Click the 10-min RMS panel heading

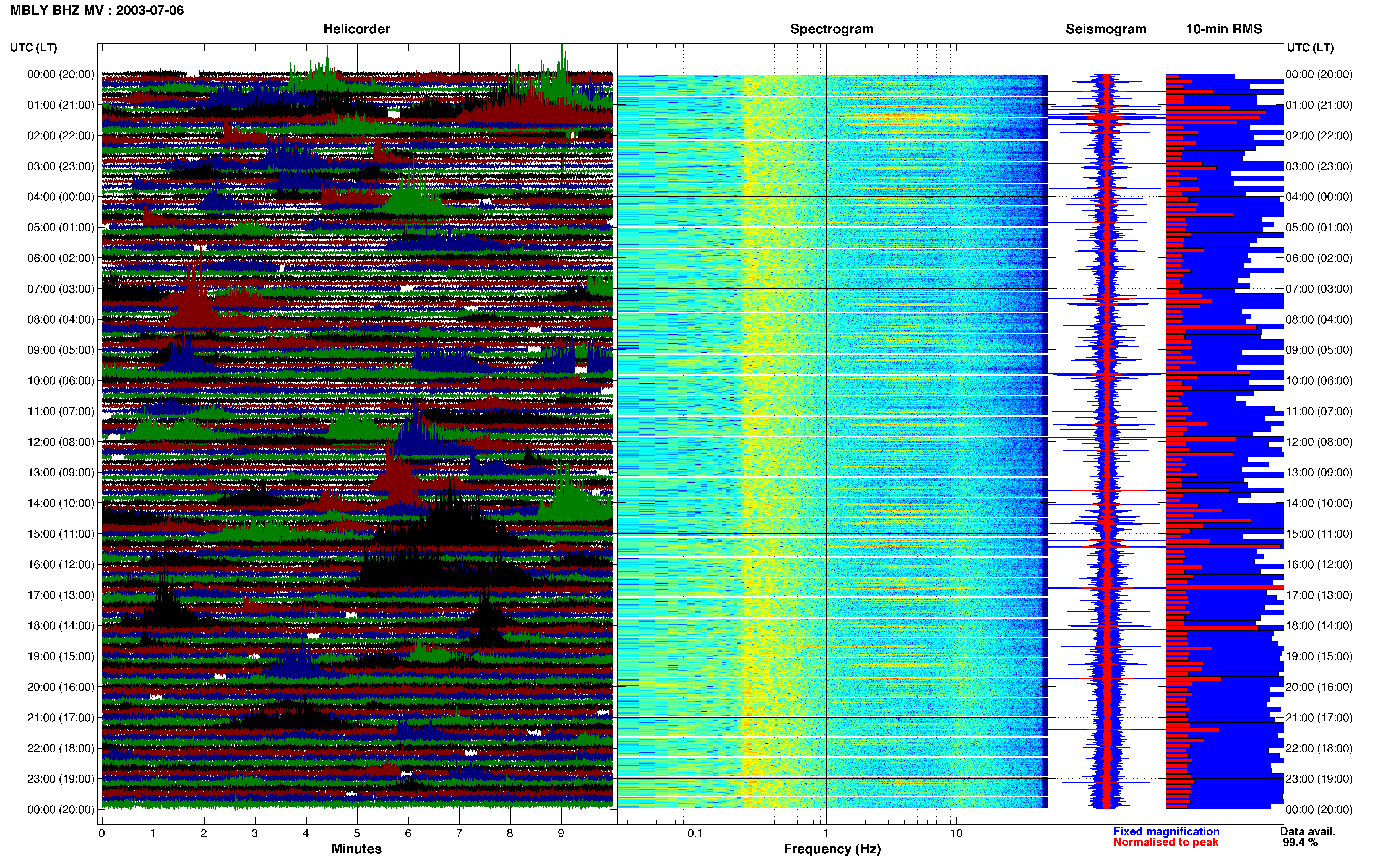(1224, 29)
